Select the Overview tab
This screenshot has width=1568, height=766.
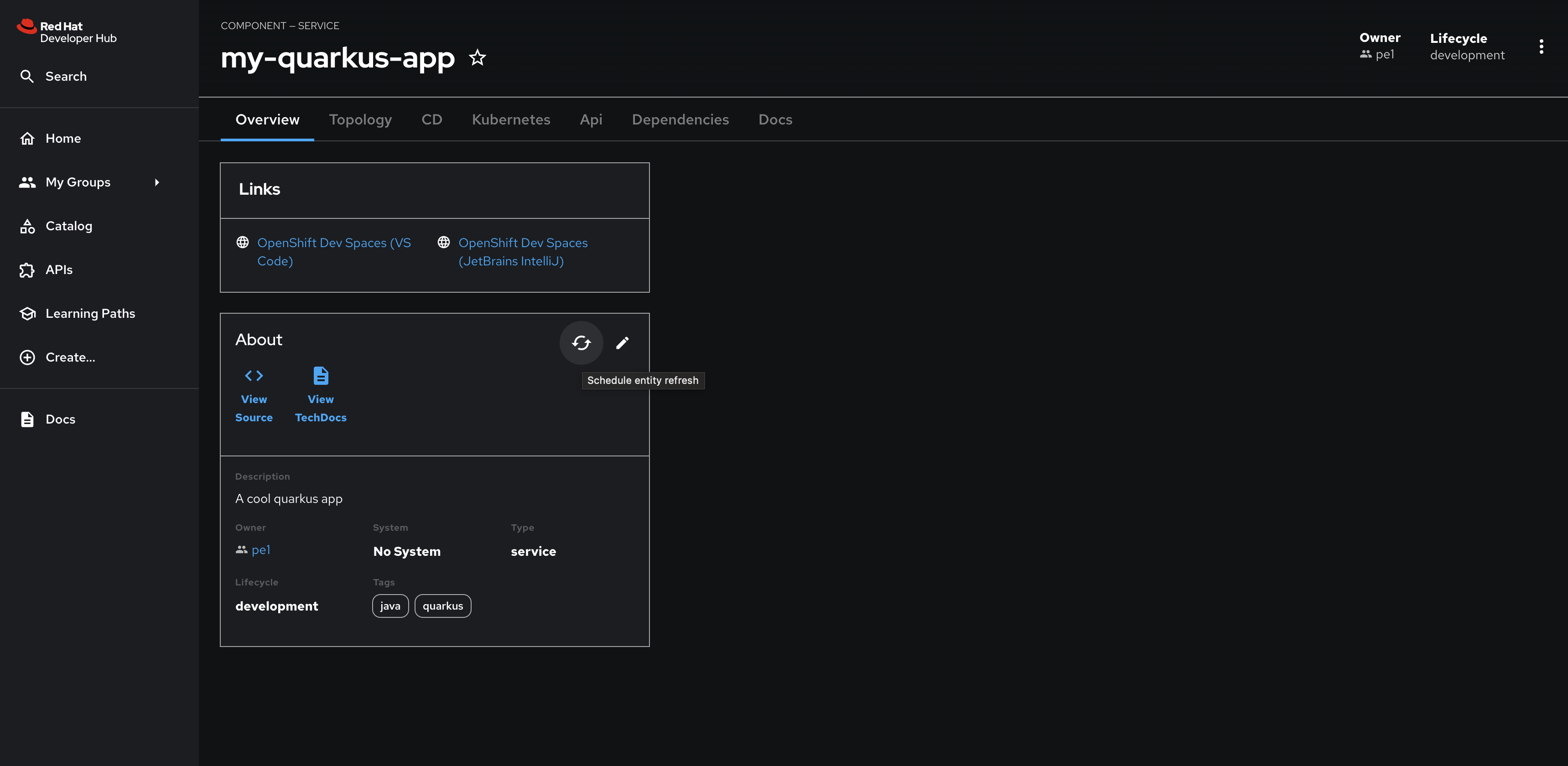pos(267,119)
